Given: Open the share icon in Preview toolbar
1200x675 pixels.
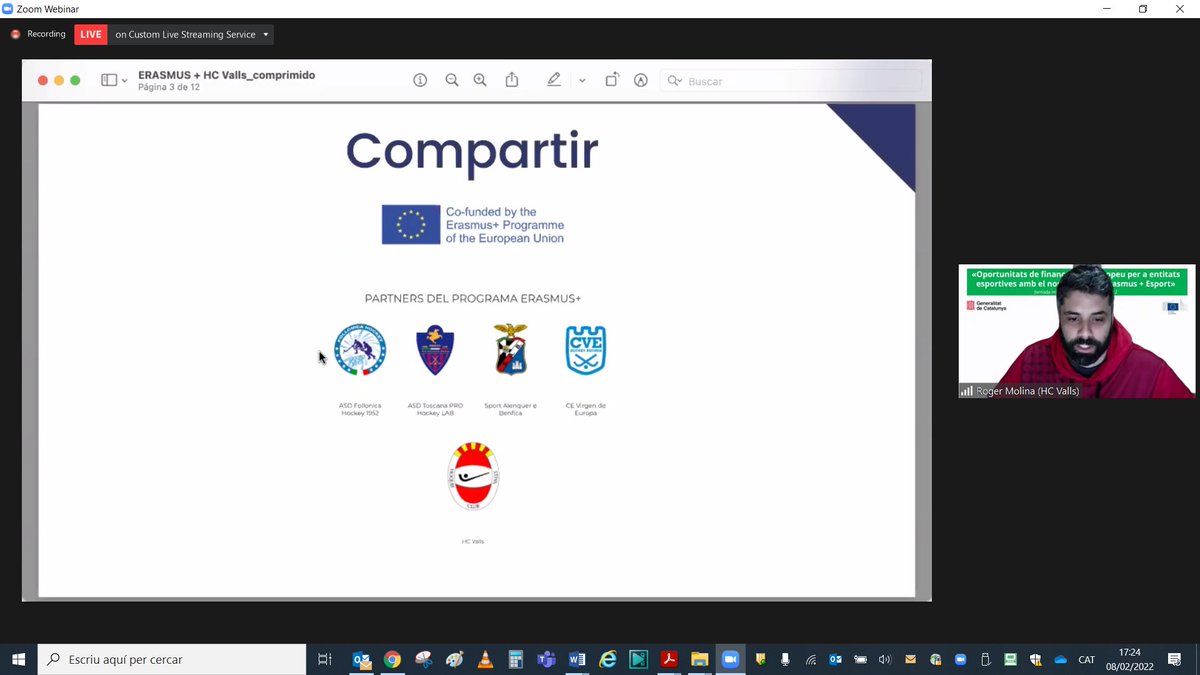Looking at the screenshot, I should [x=512, y=80].
